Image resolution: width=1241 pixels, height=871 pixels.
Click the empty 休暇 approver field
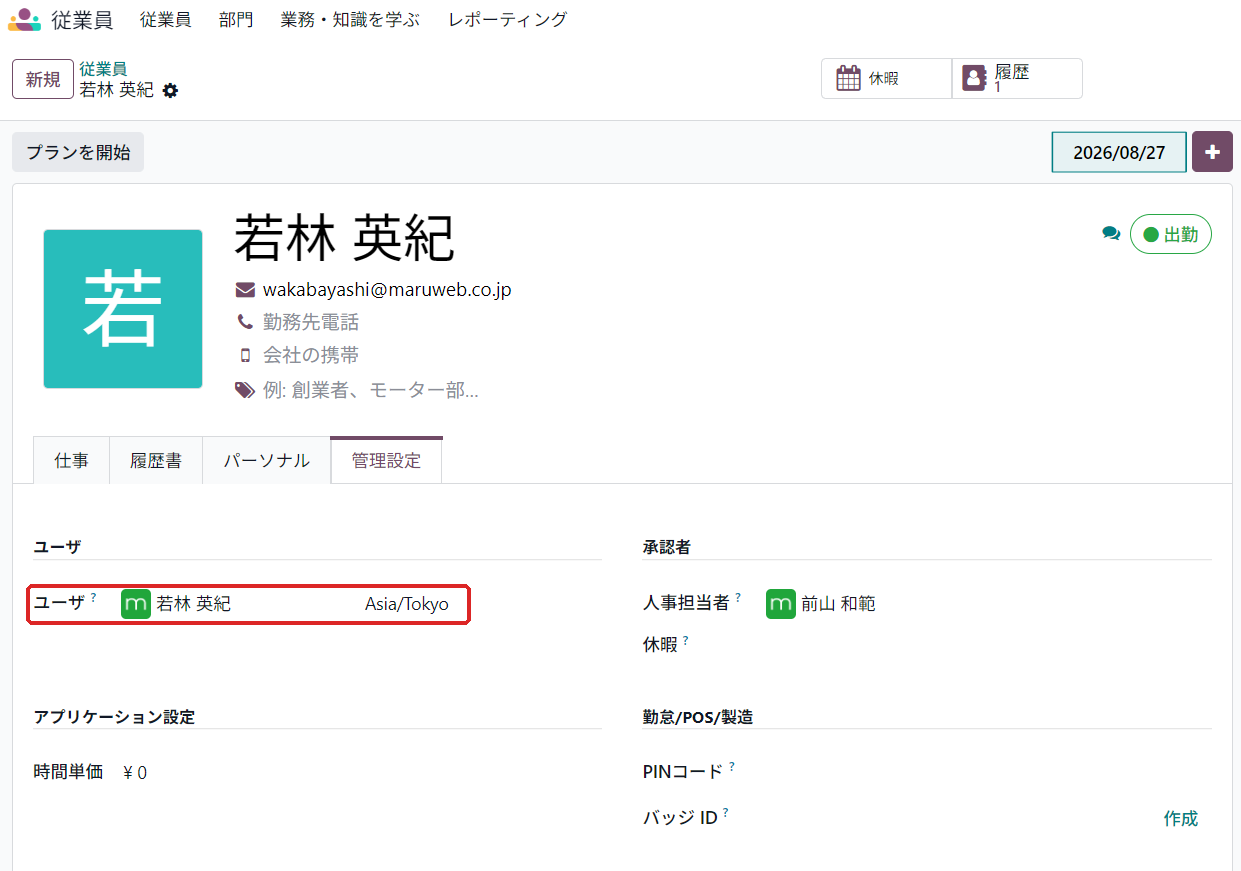coord(988,645)
